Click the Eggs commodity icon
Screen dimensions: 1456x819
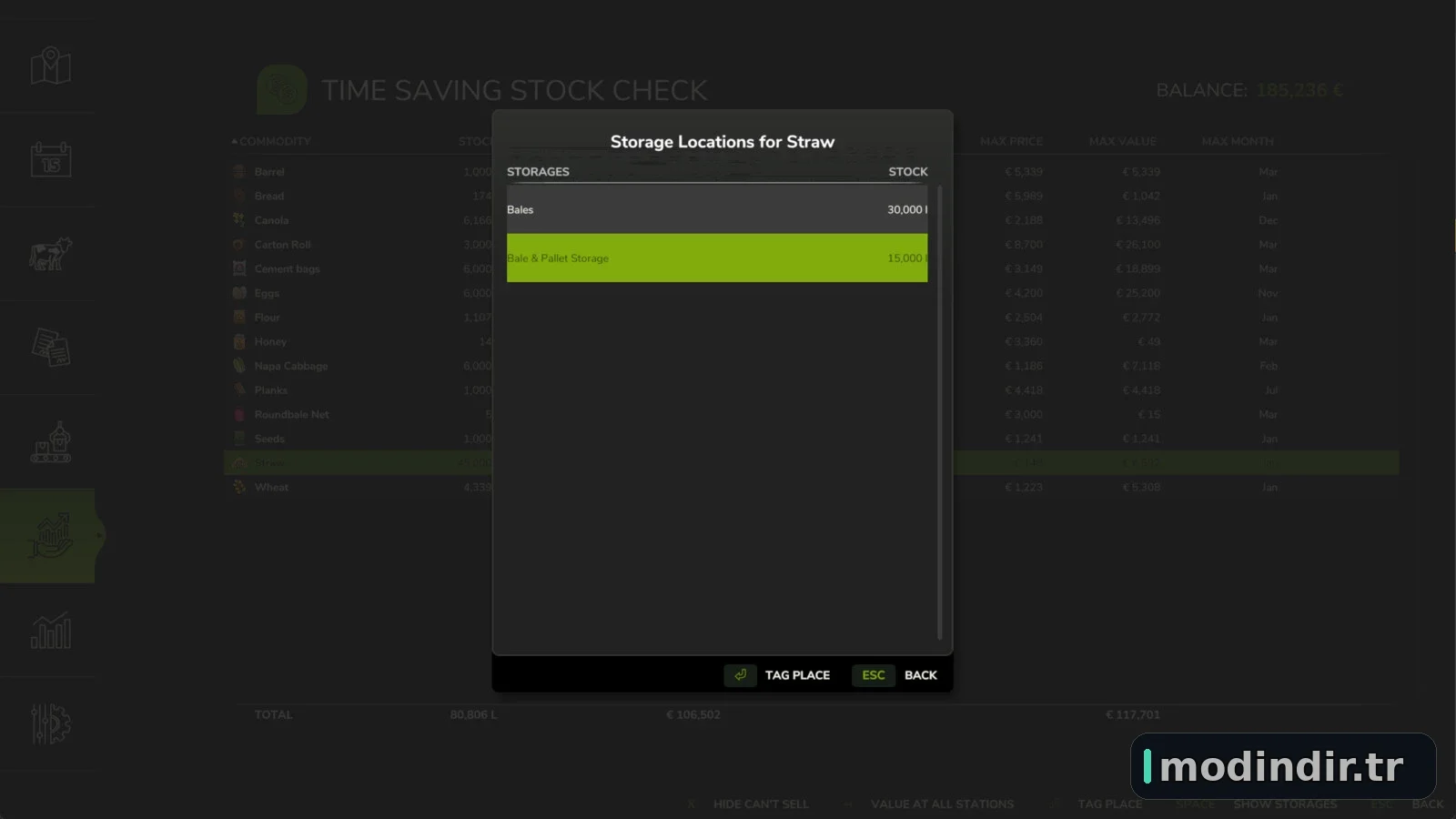239,293
